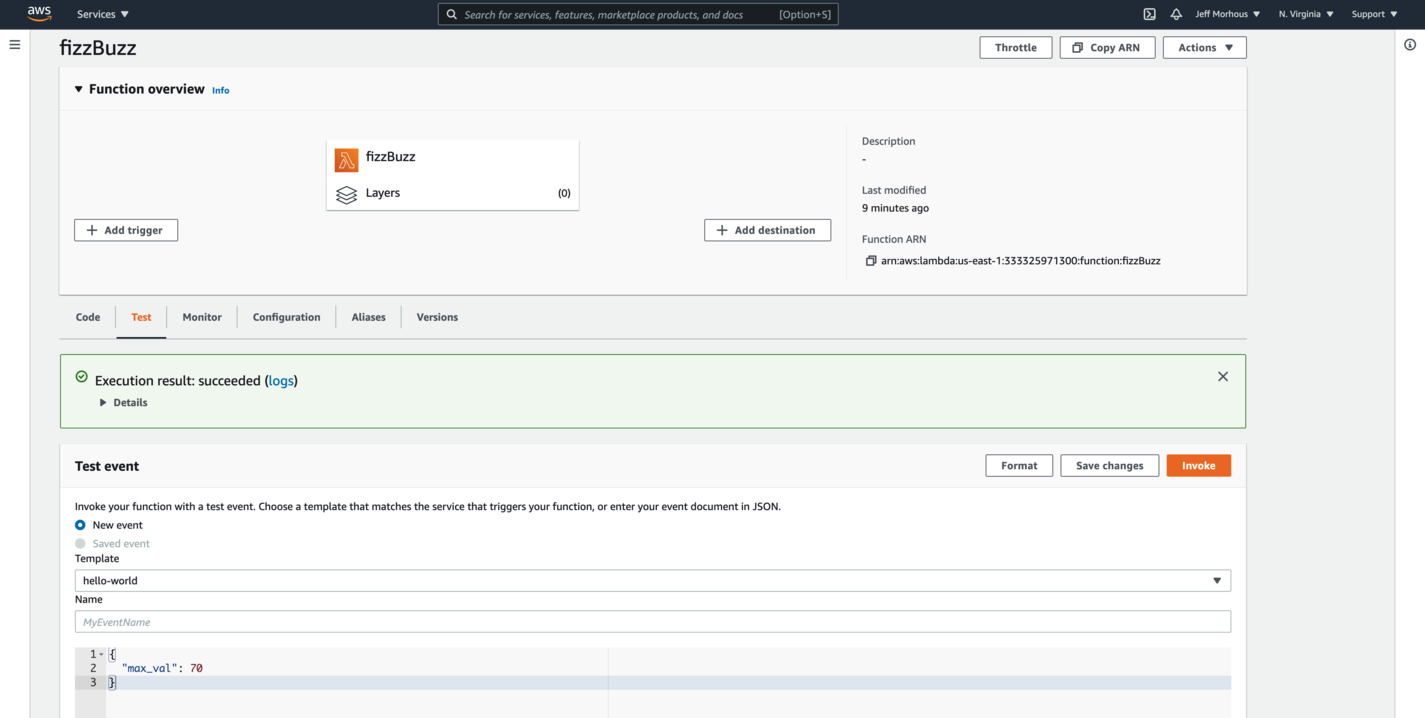Select the Saved event radio button
1425x718 pixels.
coord(80,544)
